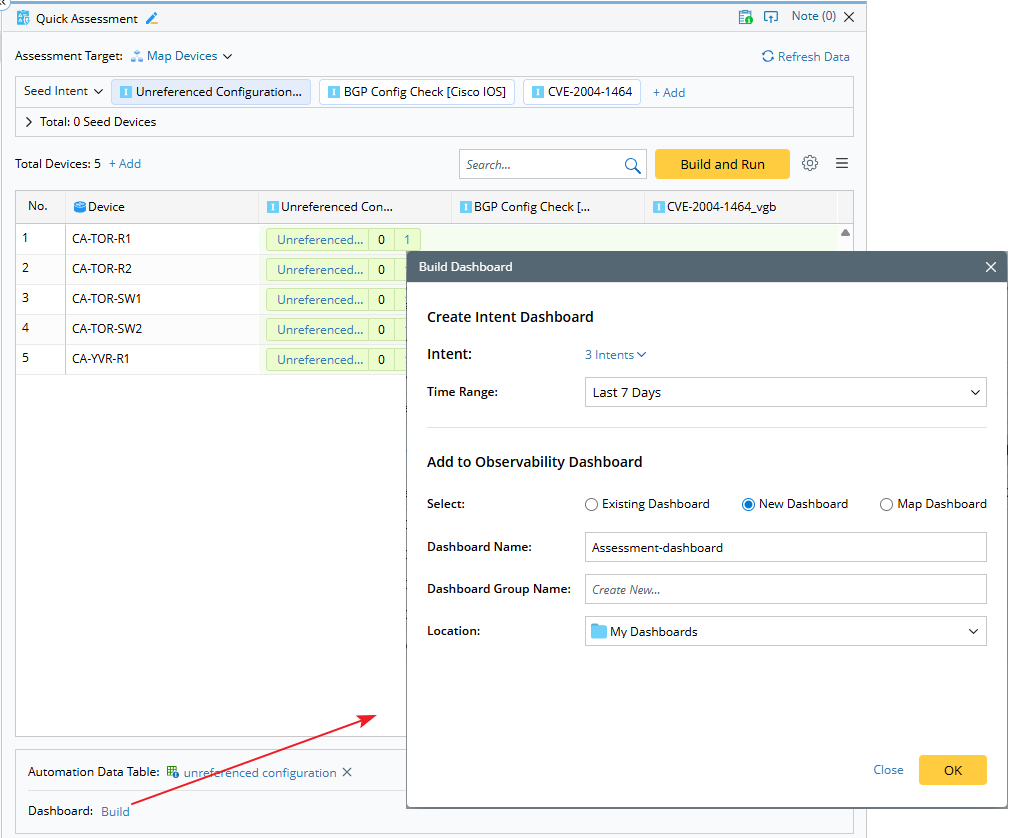This screenshot has height=838, width=1010.
Task: Add devices next to Total Devices
Action: [x=125, y=164]
